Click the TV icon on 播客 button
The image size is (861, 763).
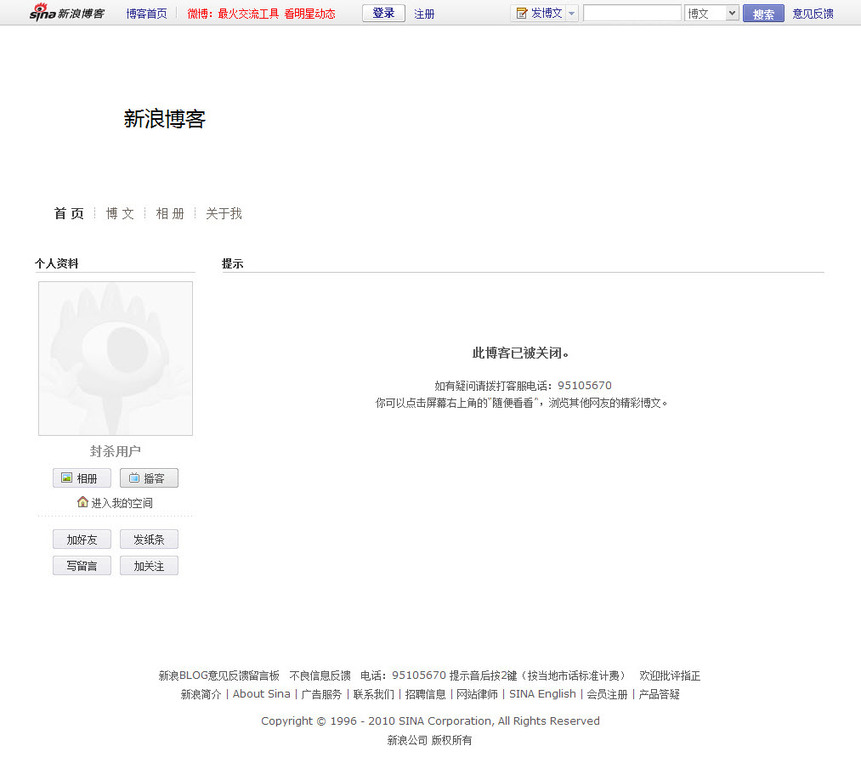134,478
